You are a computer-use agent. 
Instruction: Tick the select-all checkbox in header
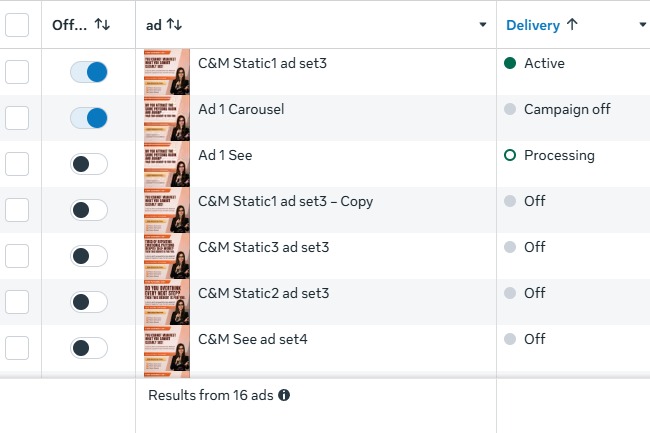[17, 24]
